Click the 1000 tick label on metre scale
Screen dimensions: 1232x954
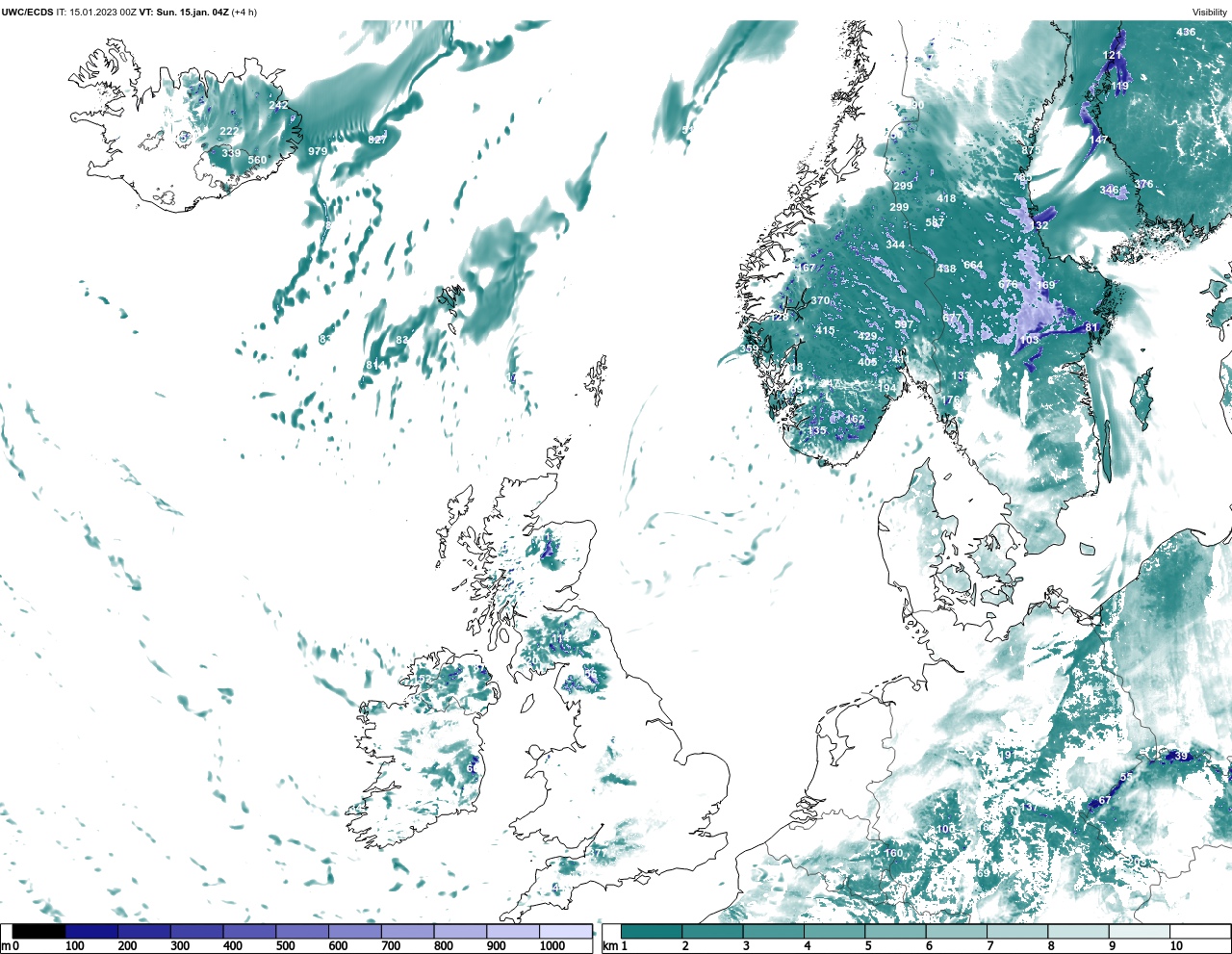pos(552,946)
